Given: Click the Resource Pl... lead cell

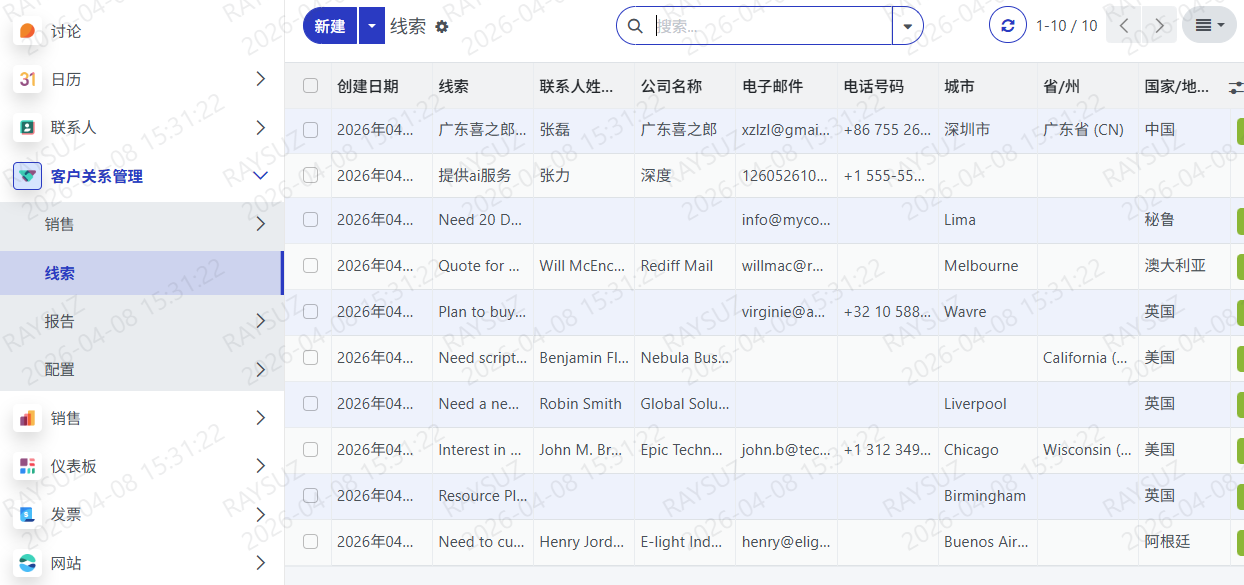Looking at the screenshot, I should (x=482, y=496).
